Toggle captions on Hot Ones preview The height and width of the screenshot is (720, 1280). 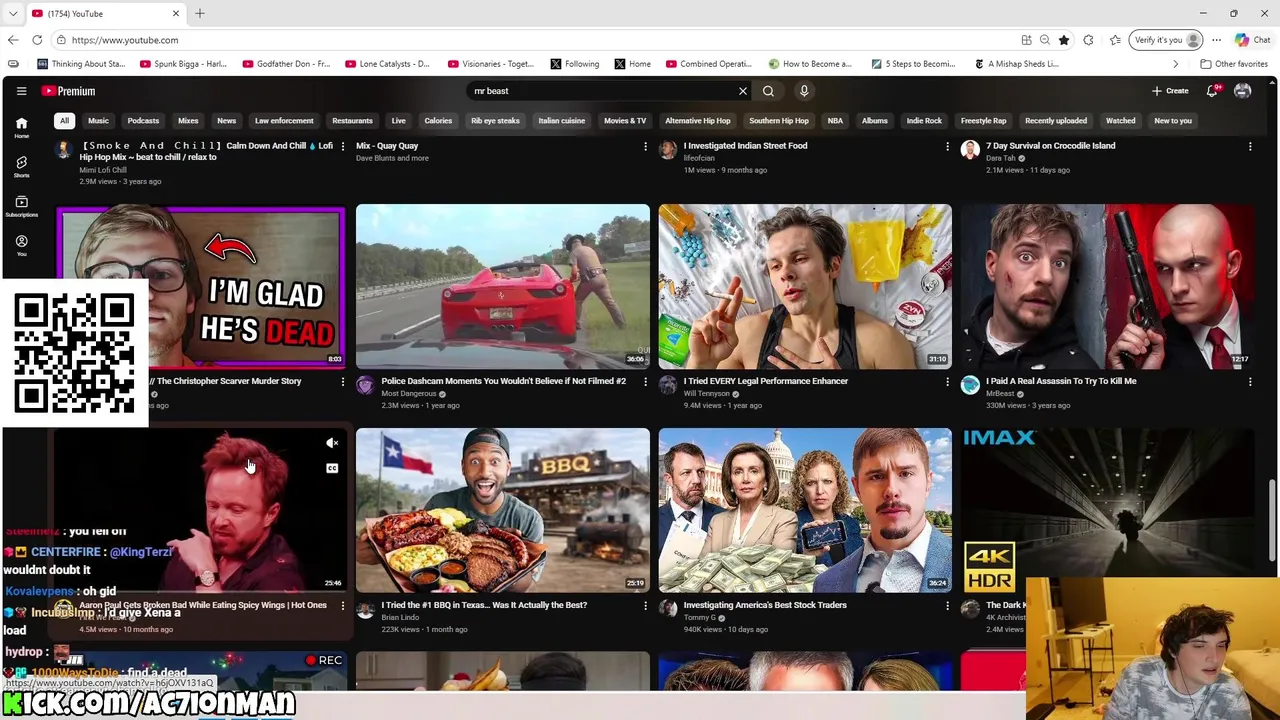(332, 468)
